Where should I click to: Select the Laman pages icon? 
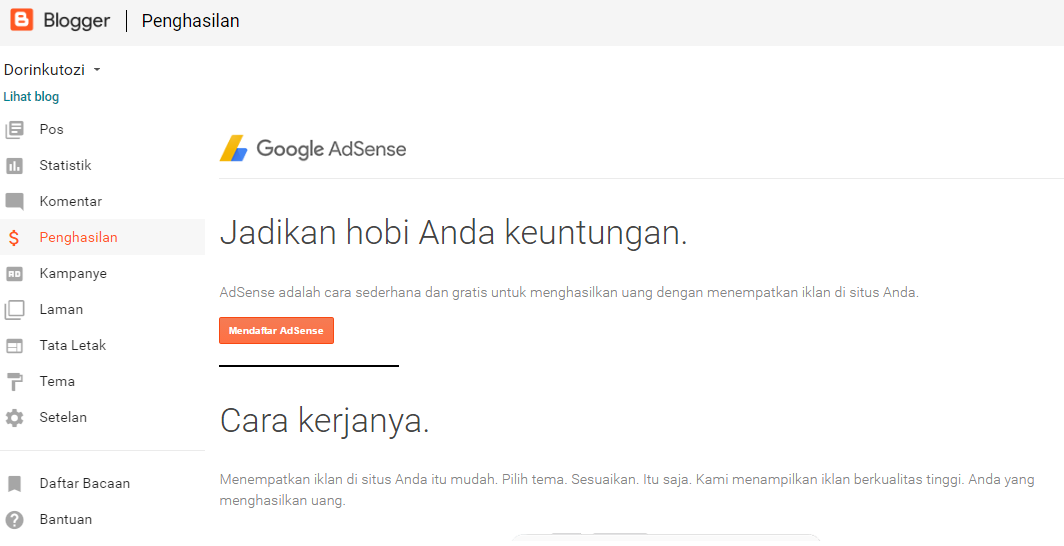point(14,310)
